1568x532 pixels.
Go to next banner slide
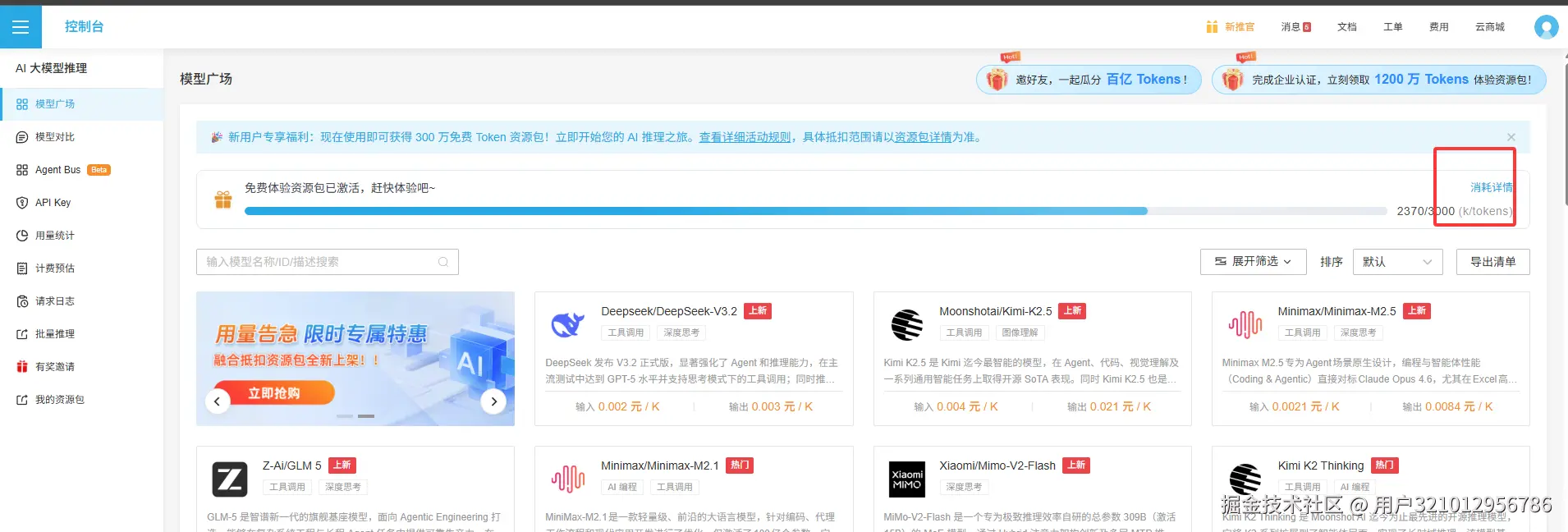(493, 401)
